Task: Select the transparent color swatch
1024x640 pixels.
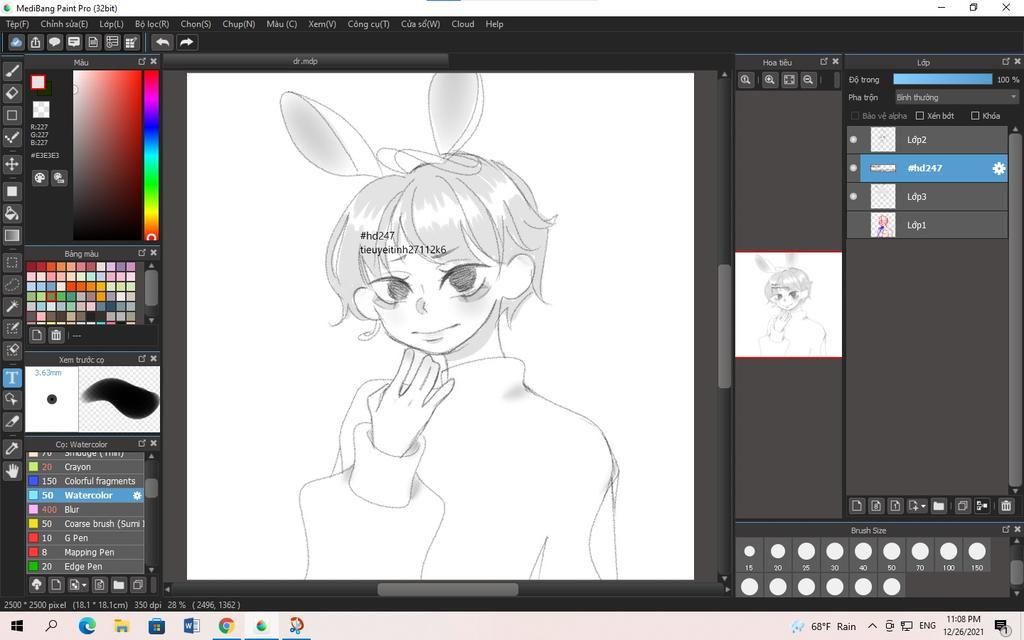Action: click(41, 109)
